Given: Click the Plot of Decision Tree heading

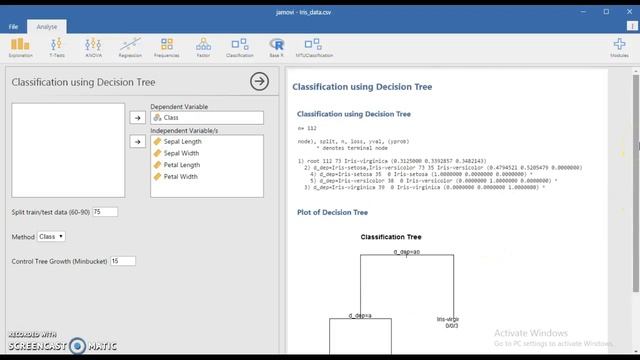Looking at the screenshot, I should coord(332,212).
